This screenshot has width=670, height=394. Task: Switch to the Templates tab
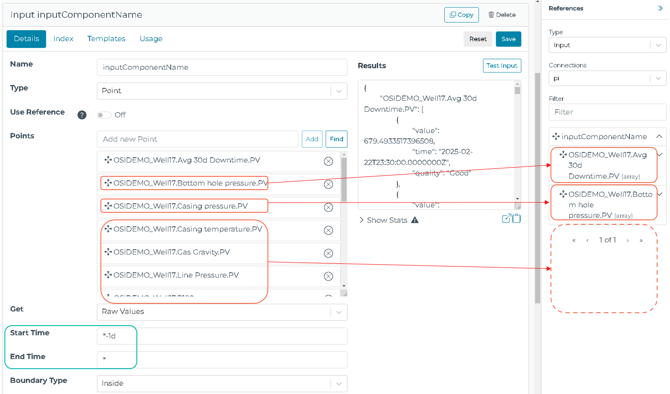click(x=106, y=38)
